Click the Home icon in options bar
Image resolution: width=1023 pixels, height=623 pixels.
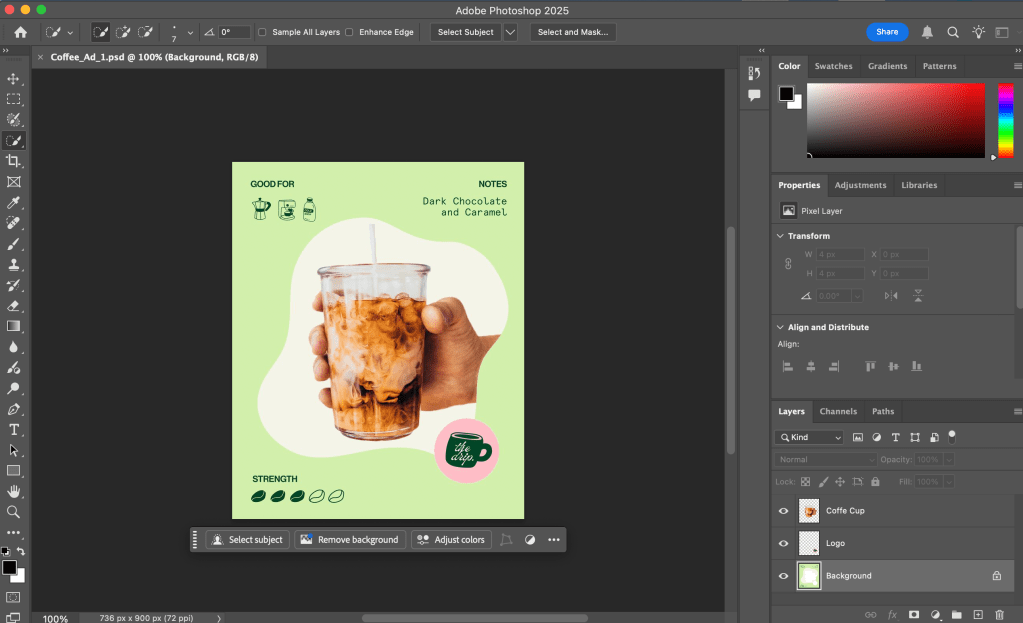(x=20, y=32)
